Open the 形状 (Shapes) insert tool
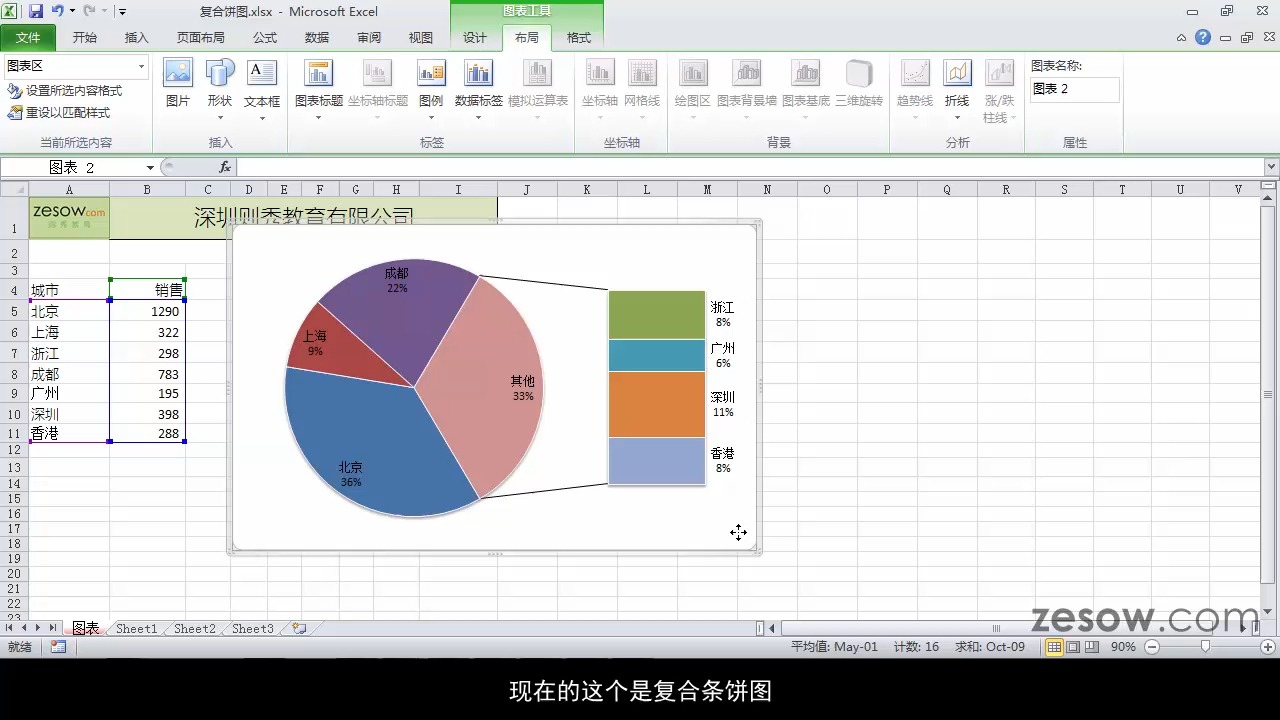The height and width of the screenshot is (720, 1280). tap(220, 90)
